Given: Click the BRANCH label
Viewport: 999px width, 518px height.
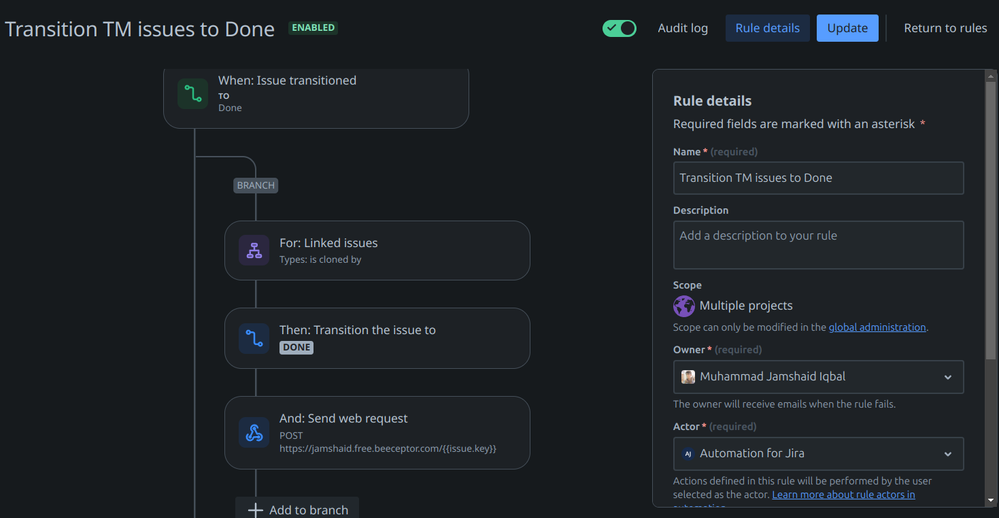Looking at the screenshot, I should (255, 185).
